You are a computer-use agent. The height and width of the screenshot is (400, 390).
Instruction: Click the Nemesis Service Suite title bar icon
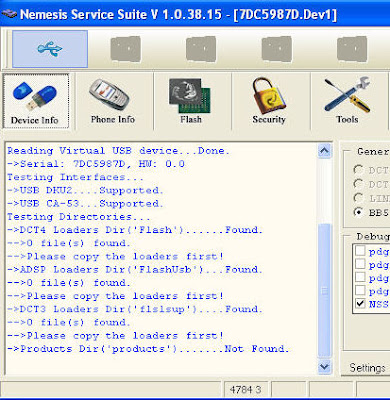pos(9,14)
